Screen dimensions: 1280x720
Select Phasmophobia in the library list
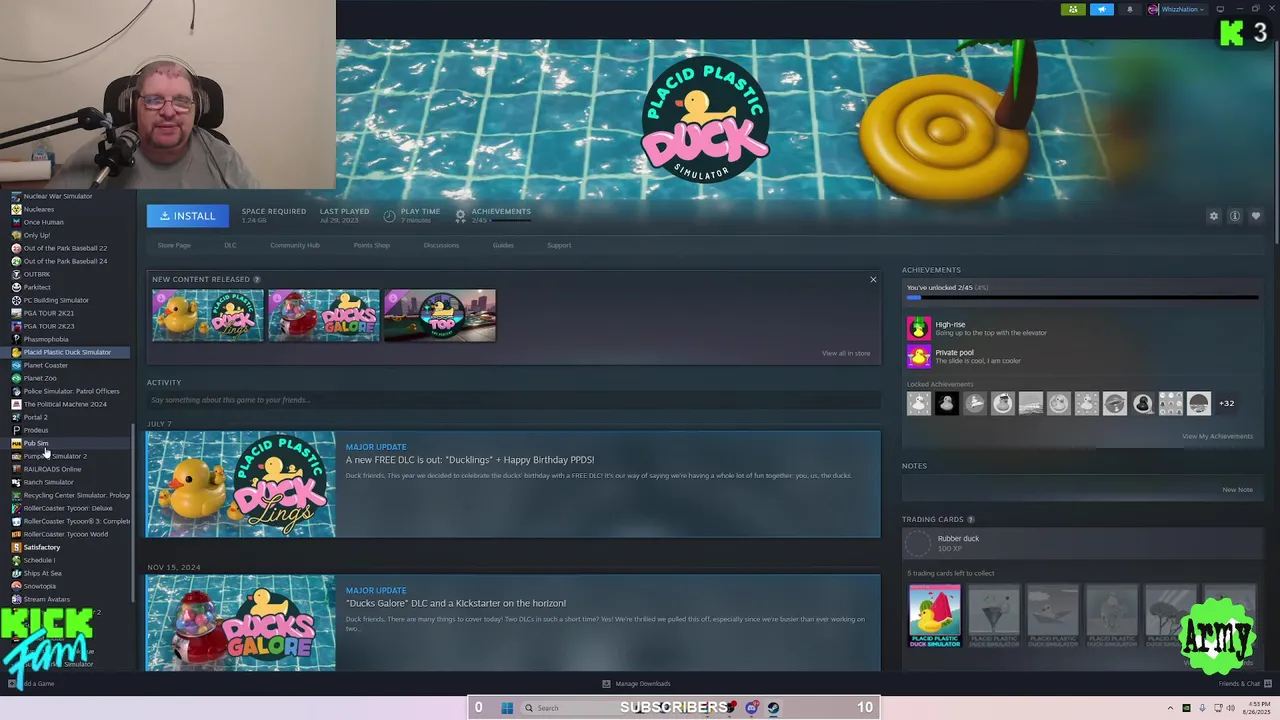[46, 339]
